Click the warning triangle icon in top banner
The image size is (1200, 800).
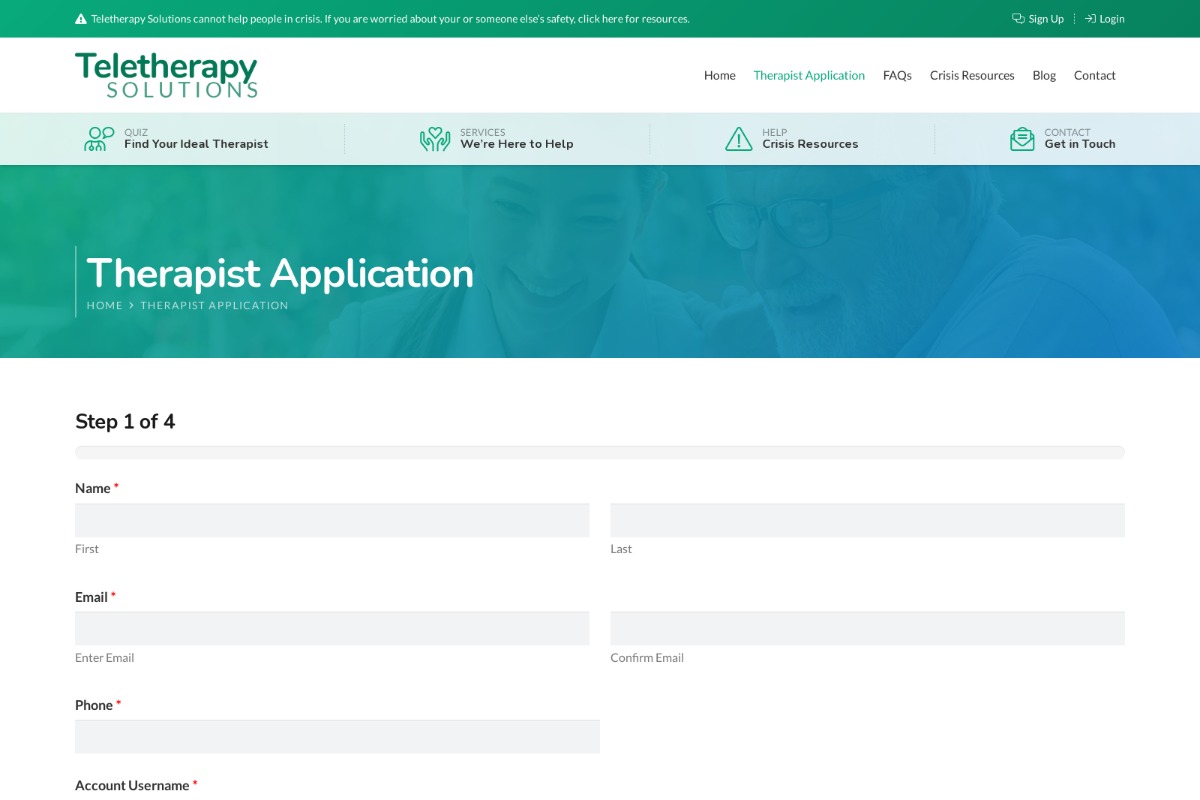tap(81, 19)
